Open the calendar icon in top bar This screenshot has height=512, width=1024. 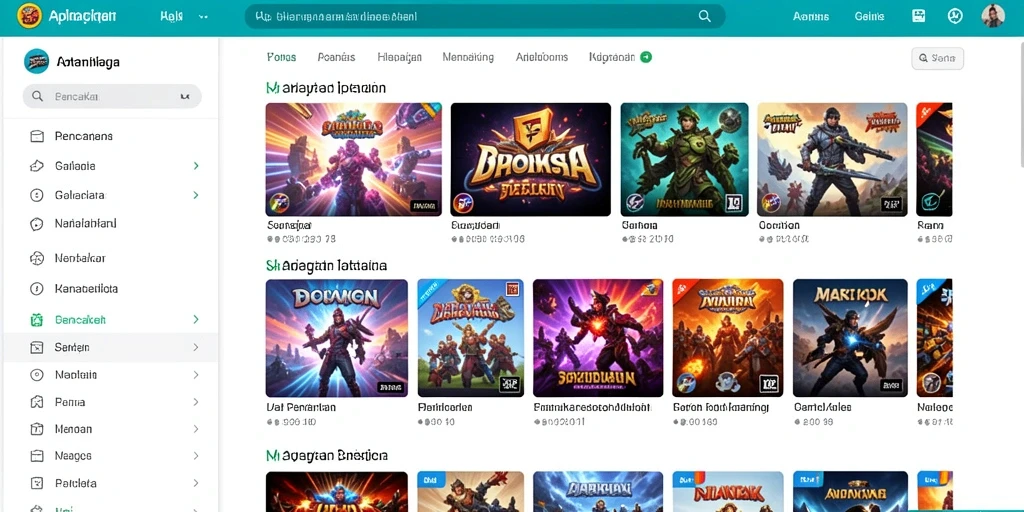[919, 16]
